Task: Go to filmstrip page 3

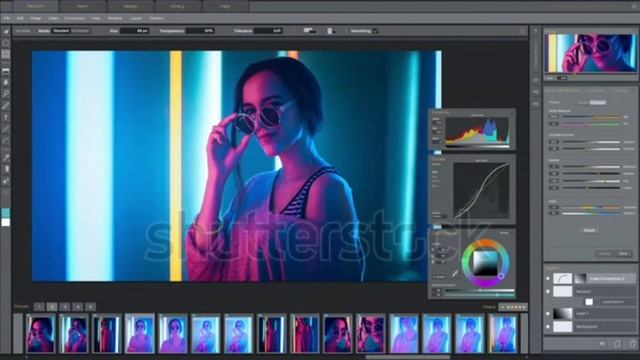Action: tap(65, 307)
